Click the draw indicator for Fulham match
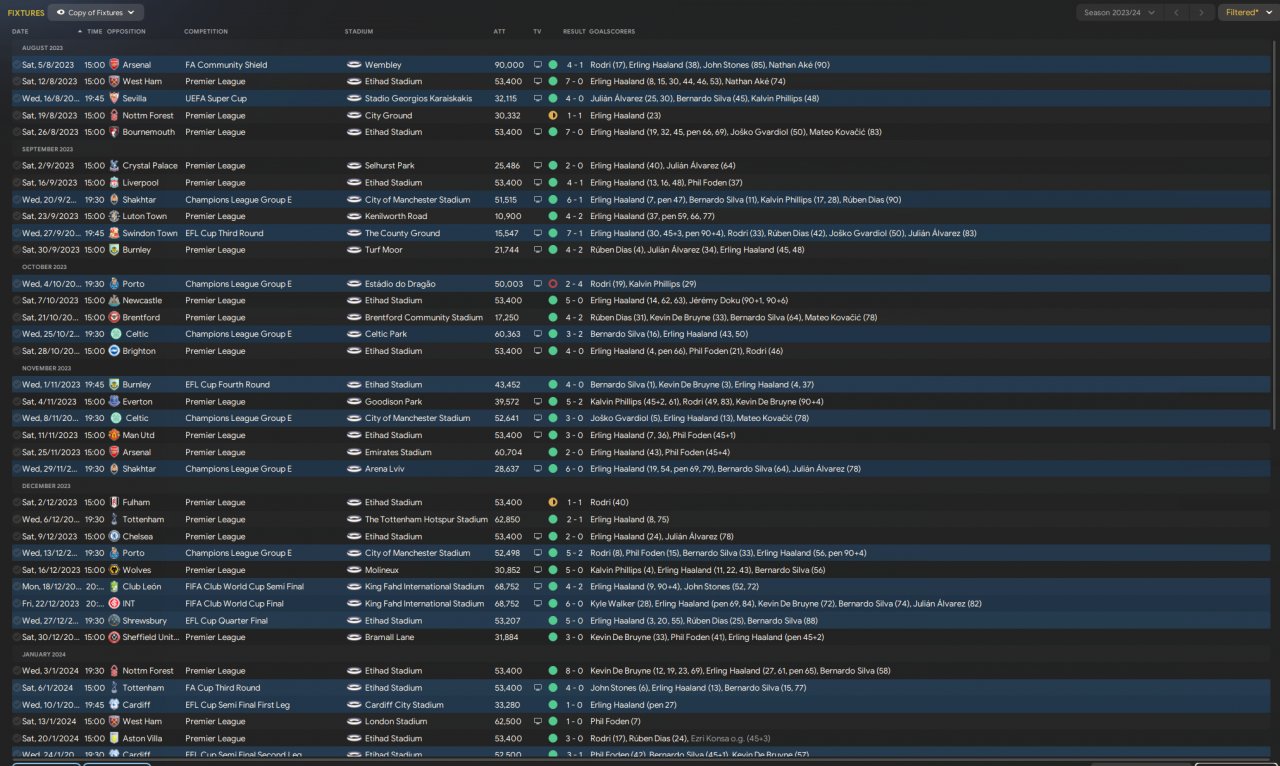This screenshot has width=1280, height=766. point(553,502)
